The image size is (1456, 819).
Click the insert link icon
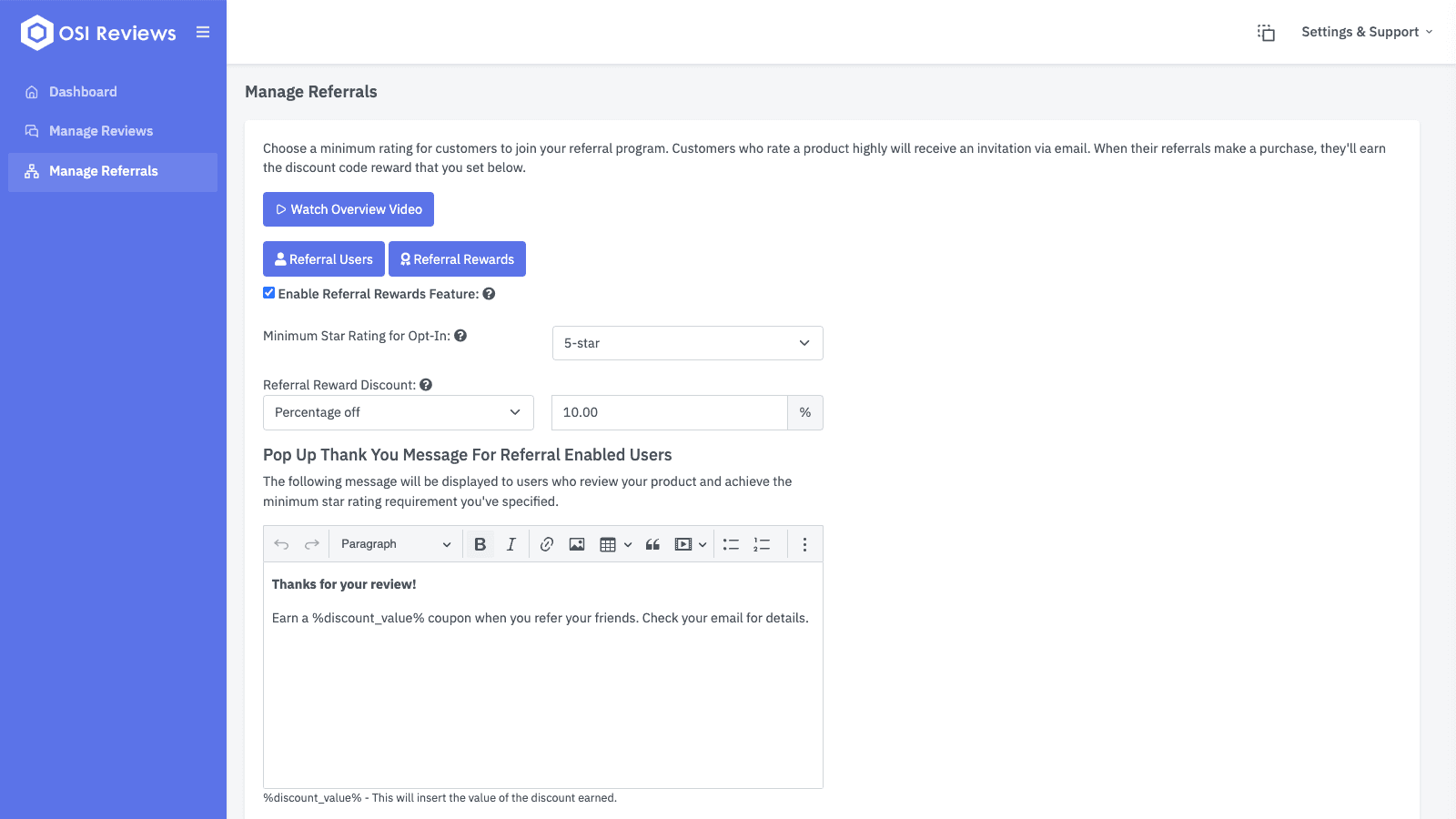(546, 544)
